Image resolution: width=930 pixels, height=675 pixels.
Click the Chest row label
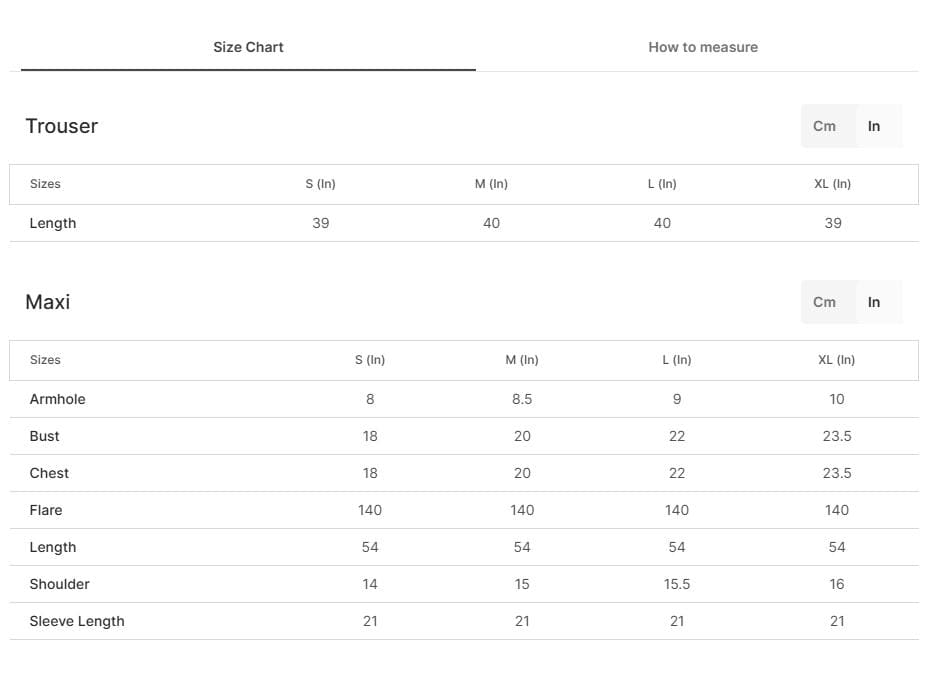click(x=49, y=473)
